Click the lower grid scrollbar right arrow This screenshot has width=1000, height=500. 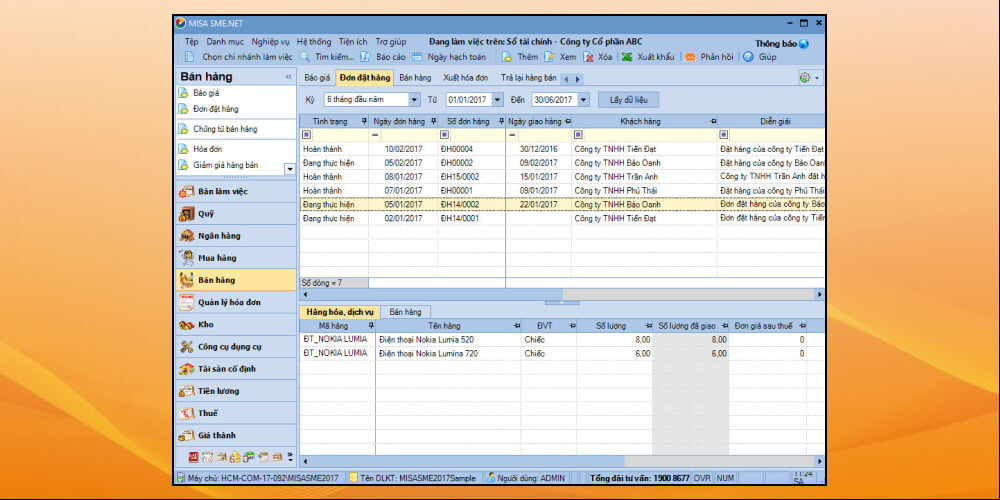tap(820, 461)
